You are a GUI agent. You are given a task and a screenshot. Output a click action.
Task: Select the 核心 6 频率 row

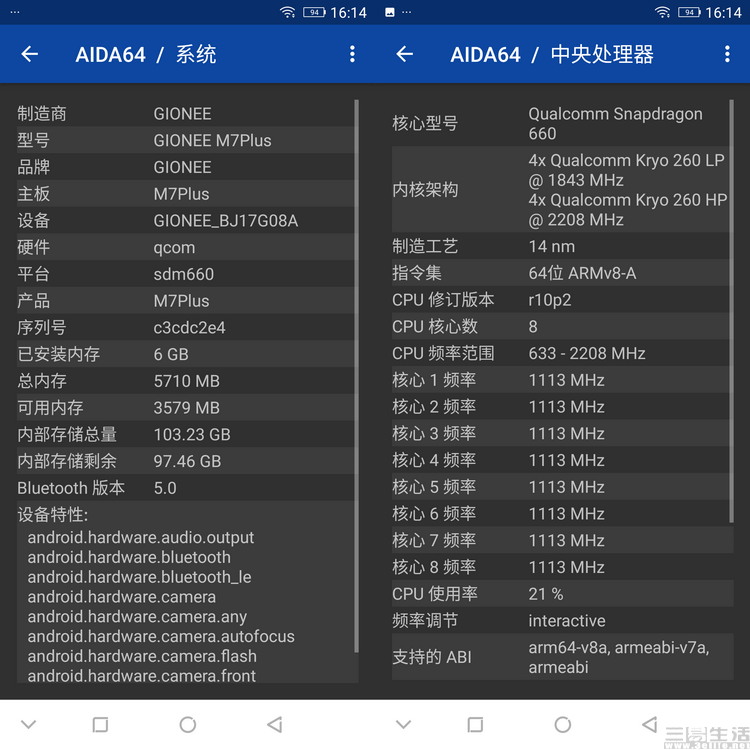point(561,514)
